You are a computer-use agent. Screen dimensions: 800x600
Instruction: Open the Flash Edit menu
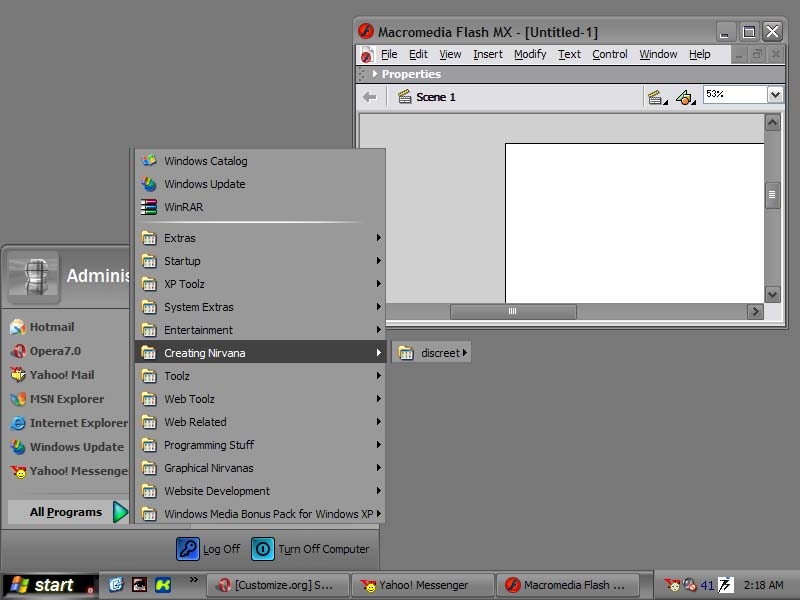418,54
